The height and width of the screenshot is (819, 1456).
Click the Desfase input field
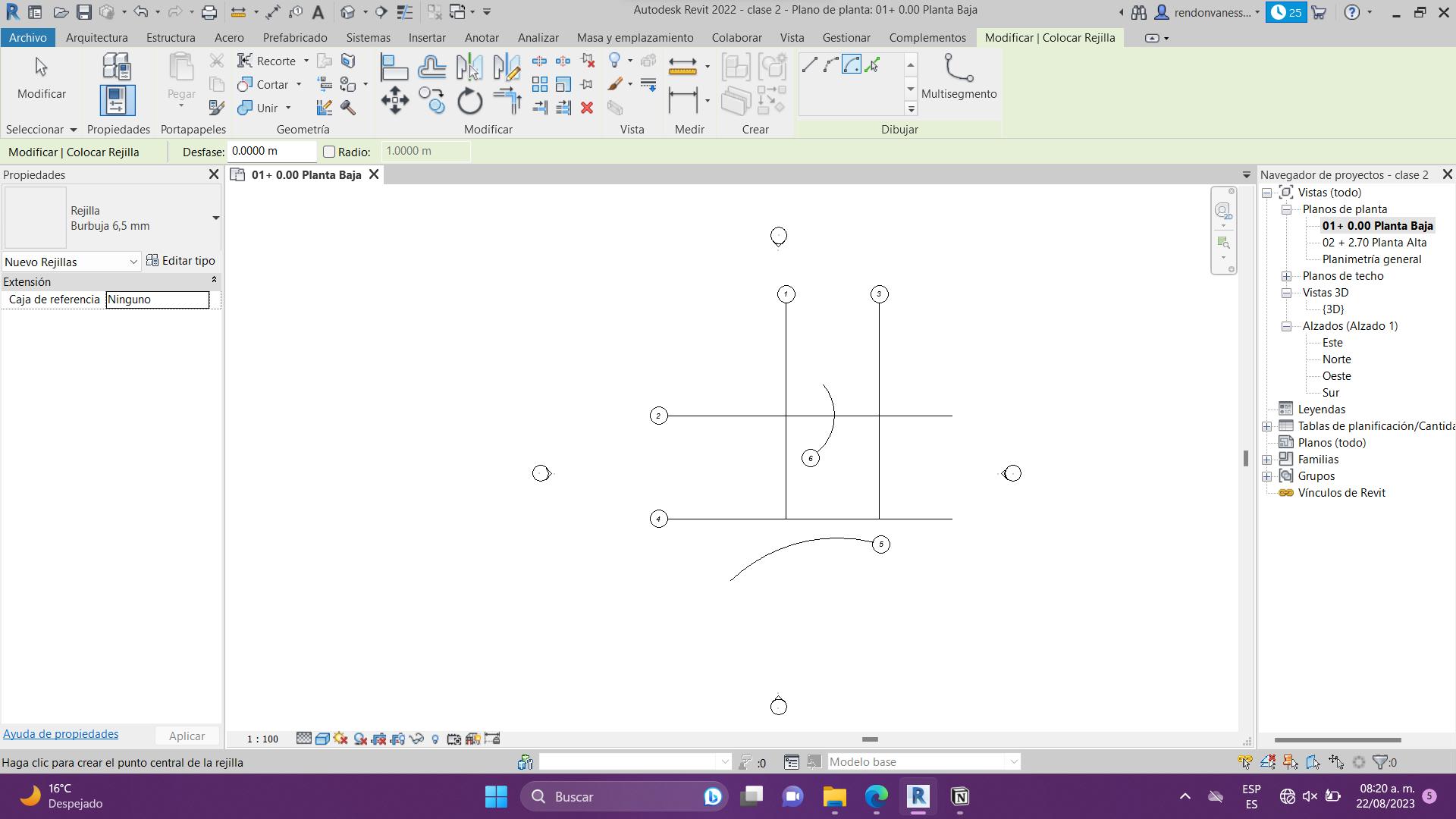coord(271,152)
